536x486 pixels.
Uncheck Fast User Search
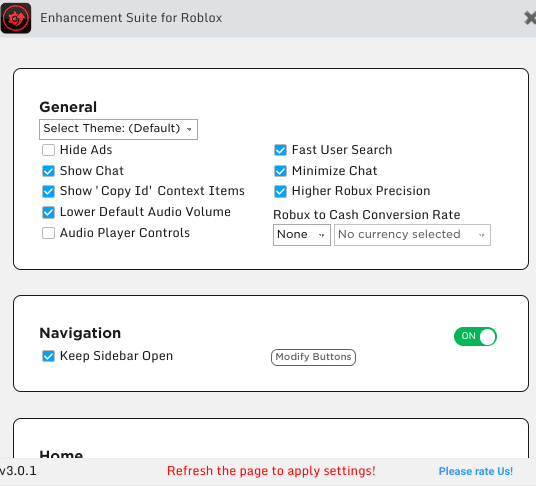pyautogui.click(x=280, y=150)
